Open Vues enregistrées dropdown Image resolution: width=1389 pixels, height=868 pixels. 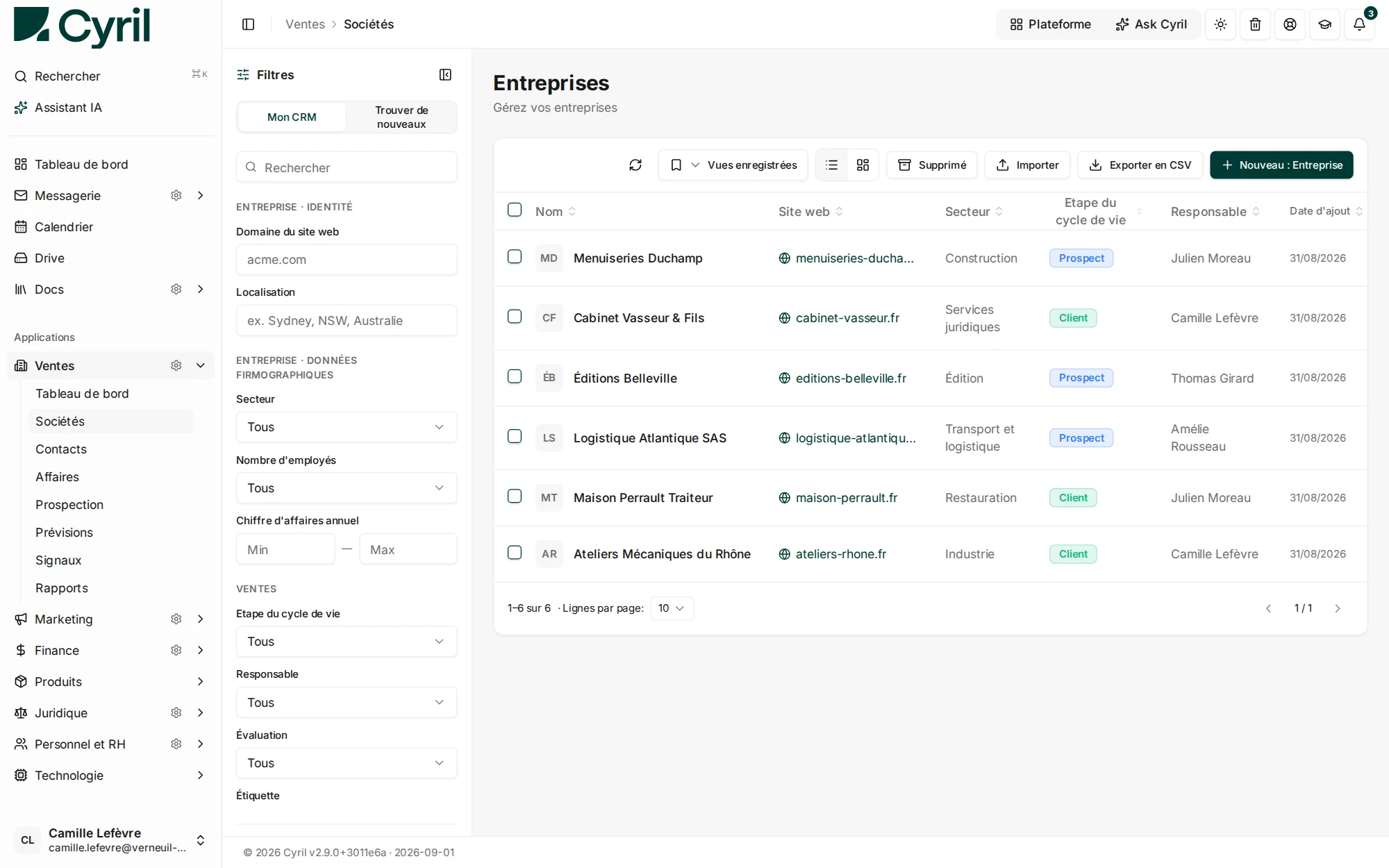pos(733,165)
